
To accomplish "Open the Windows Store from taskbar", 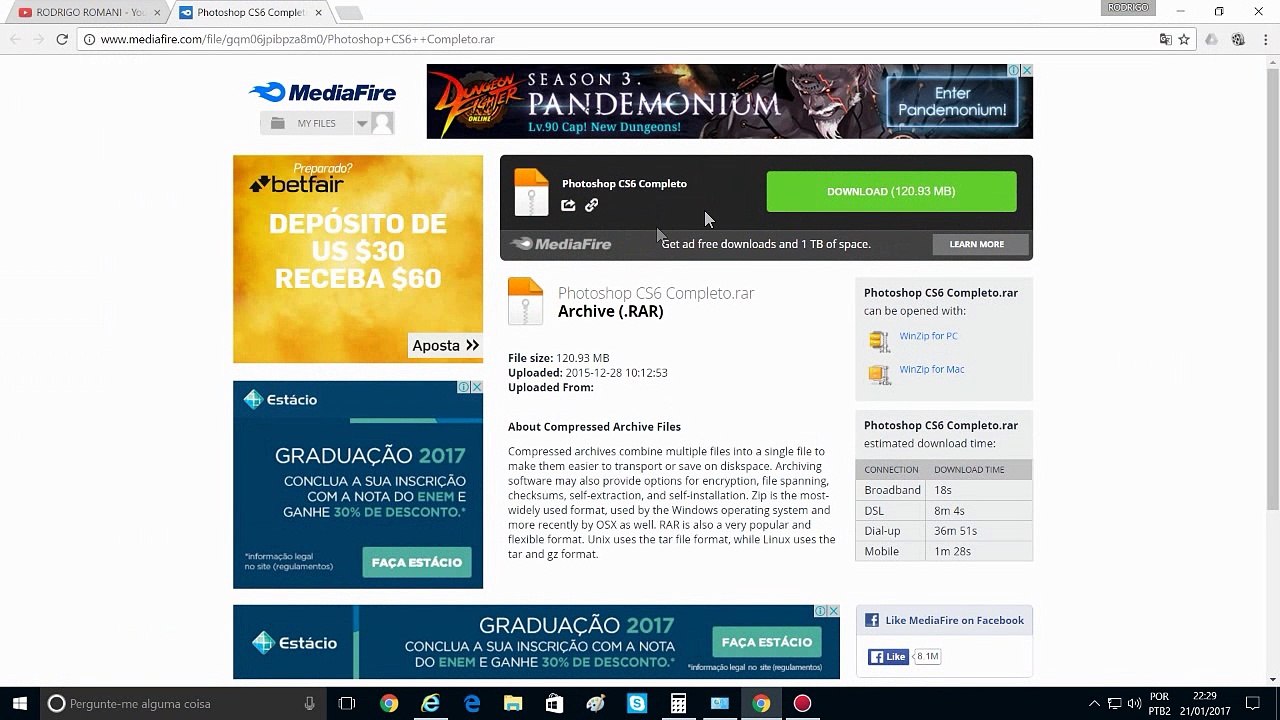I will click(x=554, y=704).
